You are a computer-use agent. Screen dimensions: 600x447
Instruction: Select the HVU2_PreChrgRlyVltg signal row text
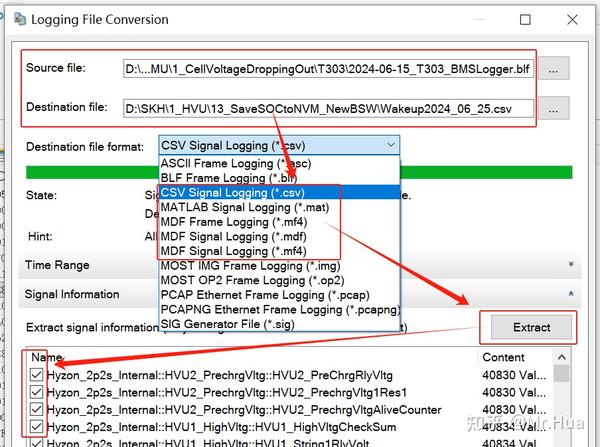tap(220, 375)
